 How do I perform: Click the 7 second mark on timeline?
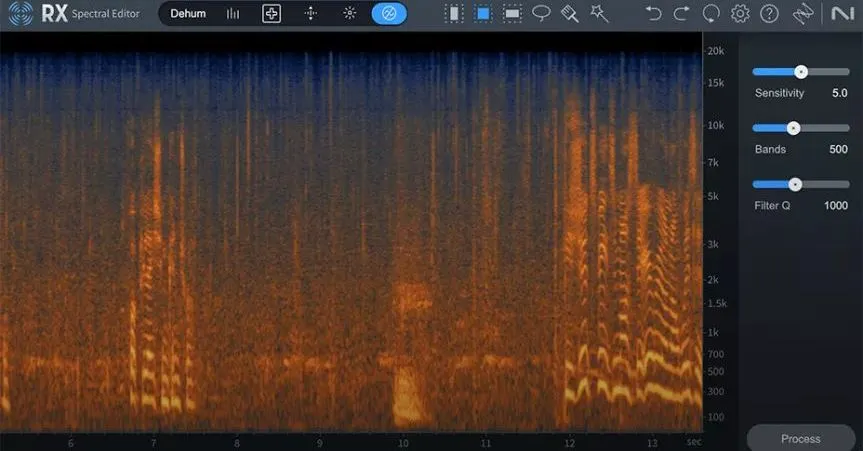coord(154,443)
